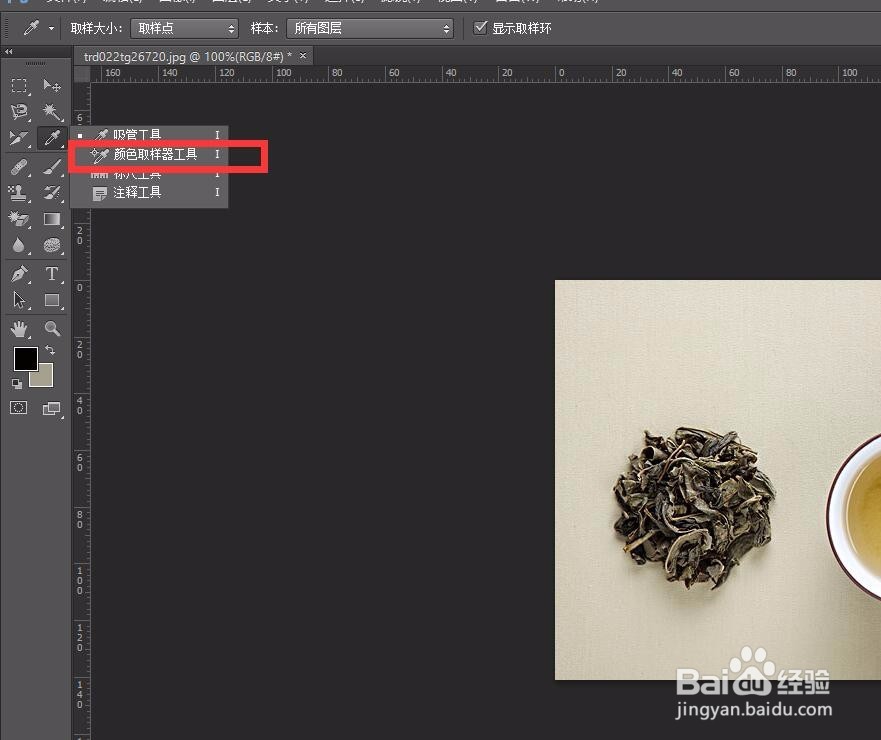Toggle the 显示取样环 checkbox
881x740 pixels.
point(479,27)
